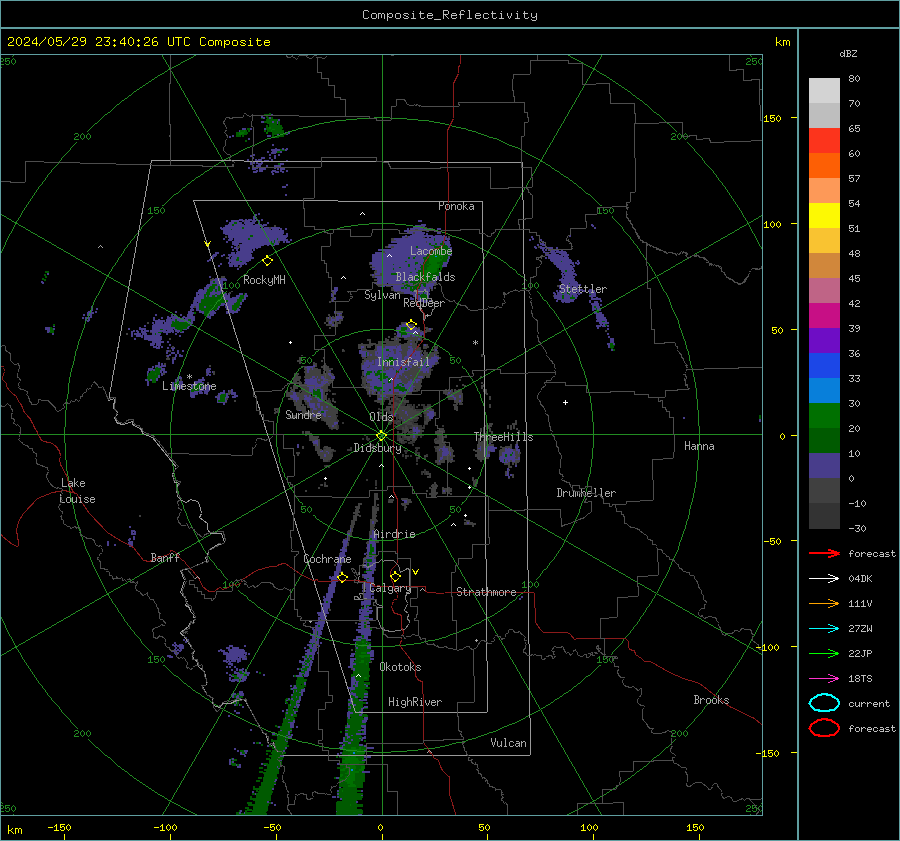900x841 pixels.
Task: Click the magenta 18TS arrow legend icon
Action: pos(824,679)
